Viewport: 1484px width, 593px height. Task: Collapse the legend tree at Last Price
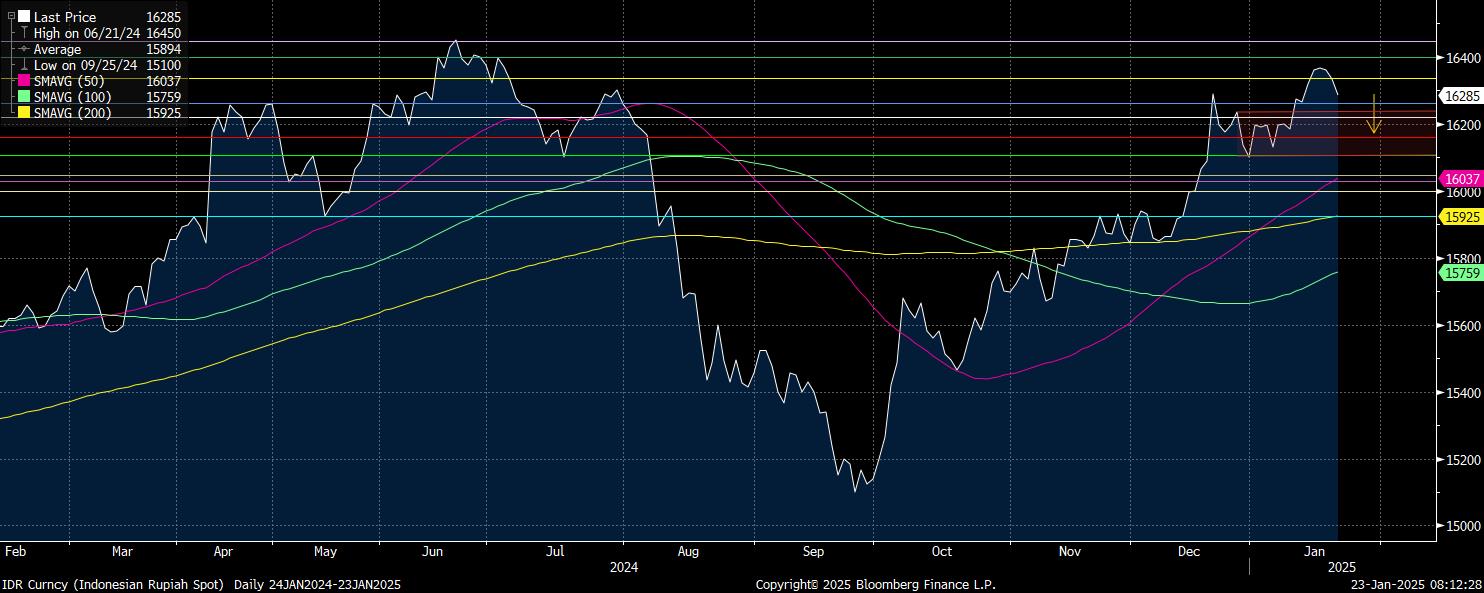(x=11, y=17)
